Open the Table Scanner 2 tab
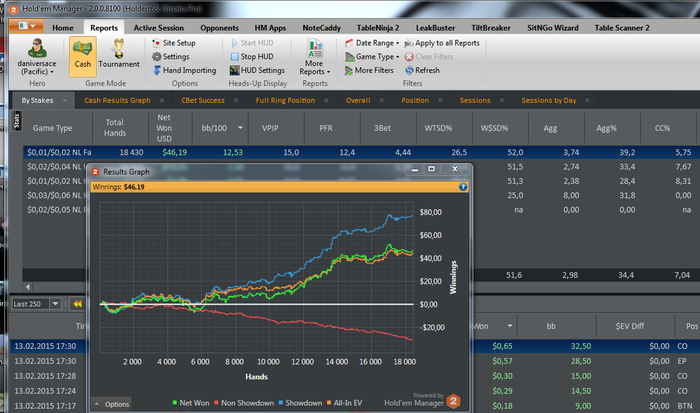Viewport: 700px width, 413px height. [x=622, y=28]
